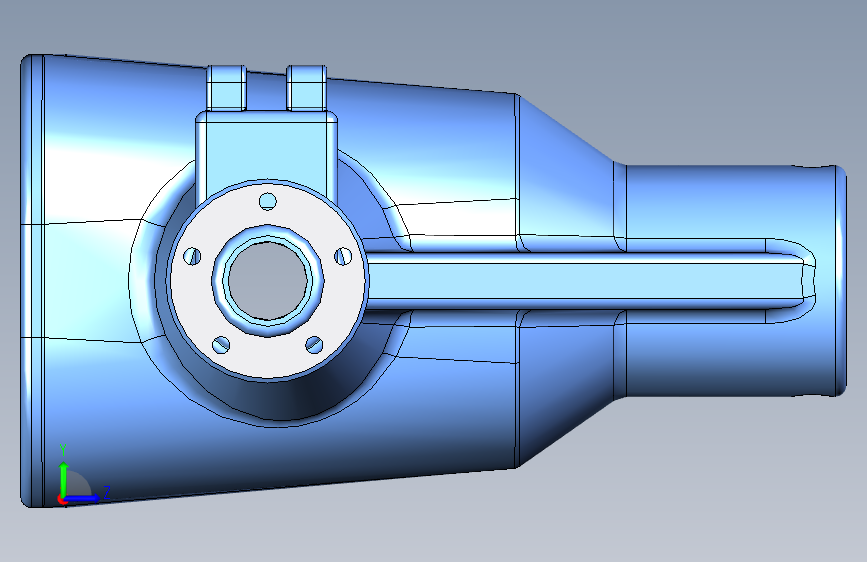Click the green Y axis arrow of the triad

click(64, 478)
